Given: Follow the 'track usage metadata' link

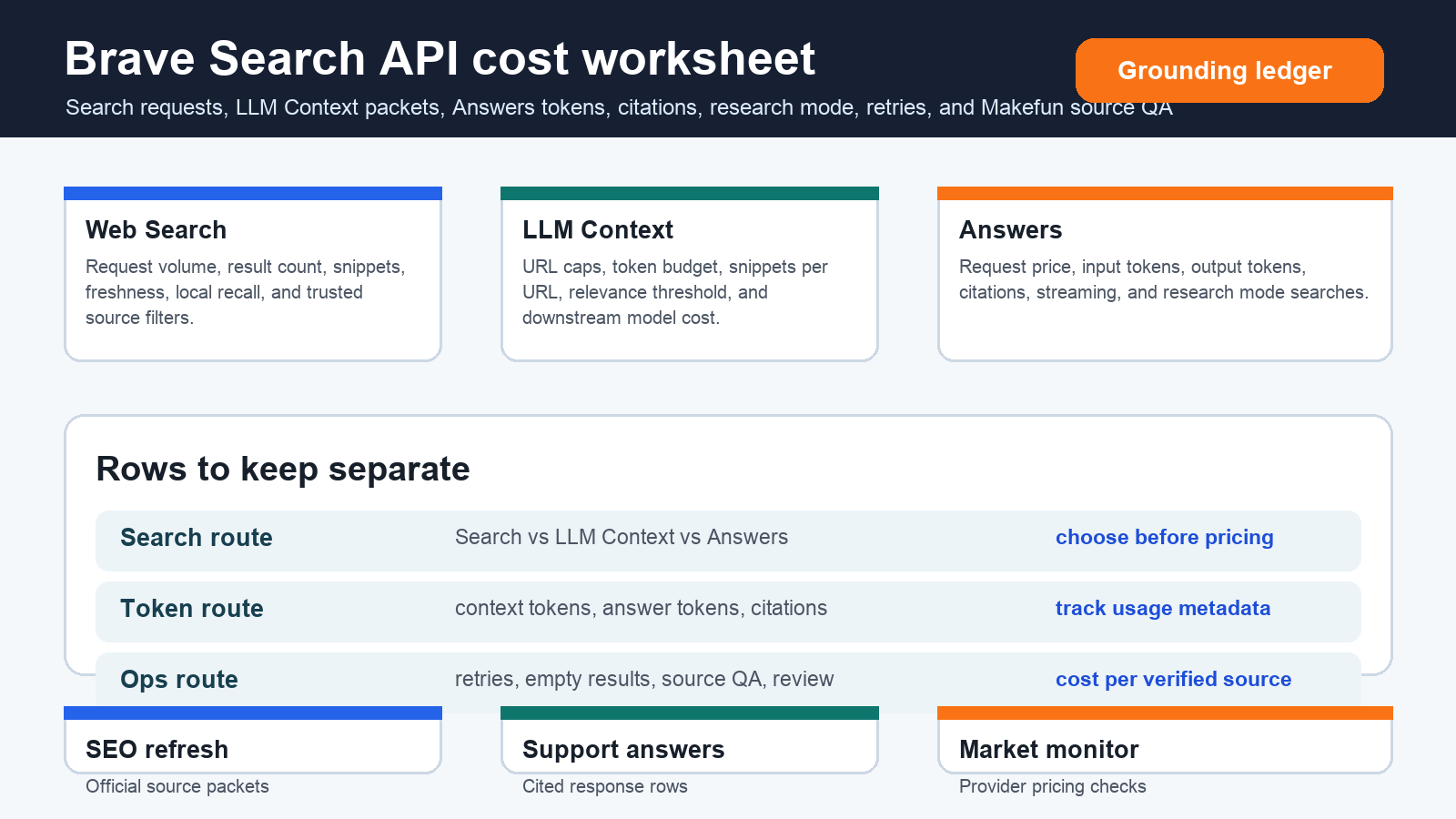Looking at the screenshot, I should click(x=1163, y=608).
